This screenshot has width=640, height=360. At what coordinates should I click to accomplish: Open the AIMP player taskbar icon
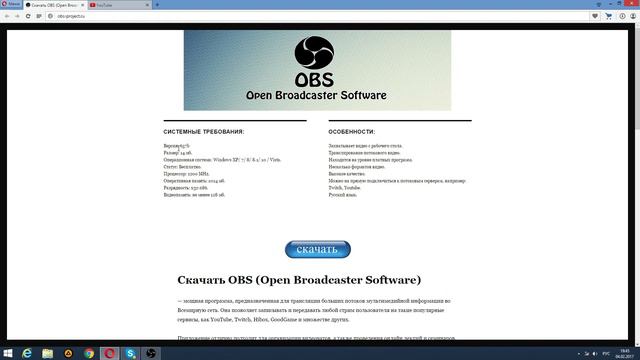pyautogui.click(x=69, y=353)
